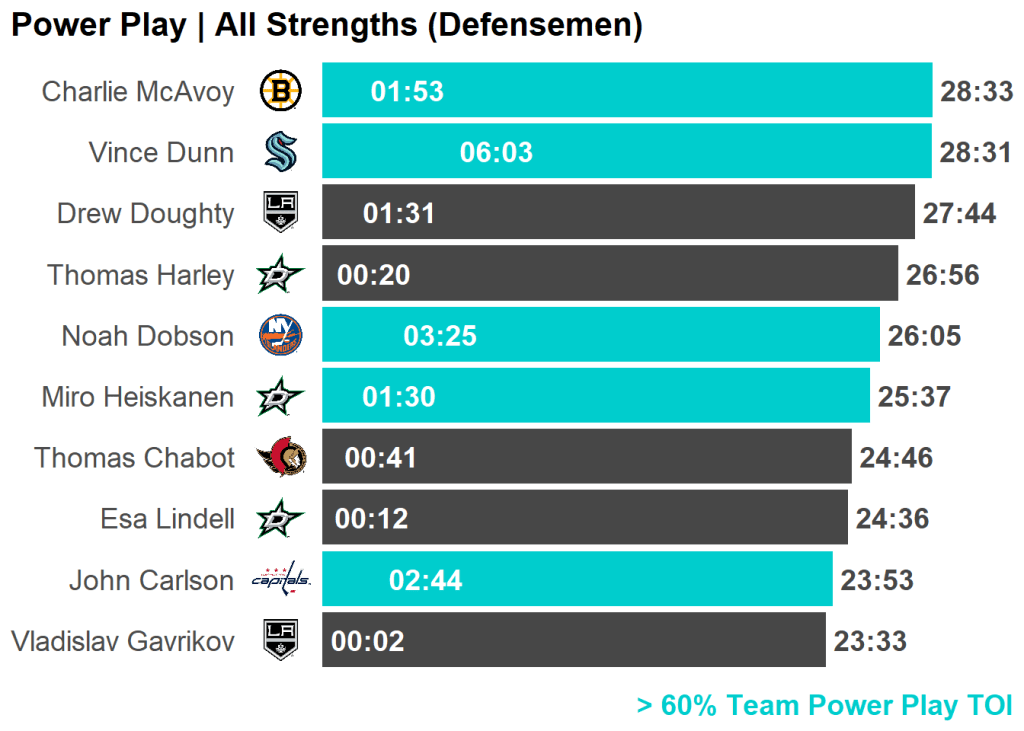Viewport: 1024px width, 731px height.
Task: Click the 'Power Play | All Strengths (Defensemen)' title
Action: pyautogui.click(x=326, y=25)
